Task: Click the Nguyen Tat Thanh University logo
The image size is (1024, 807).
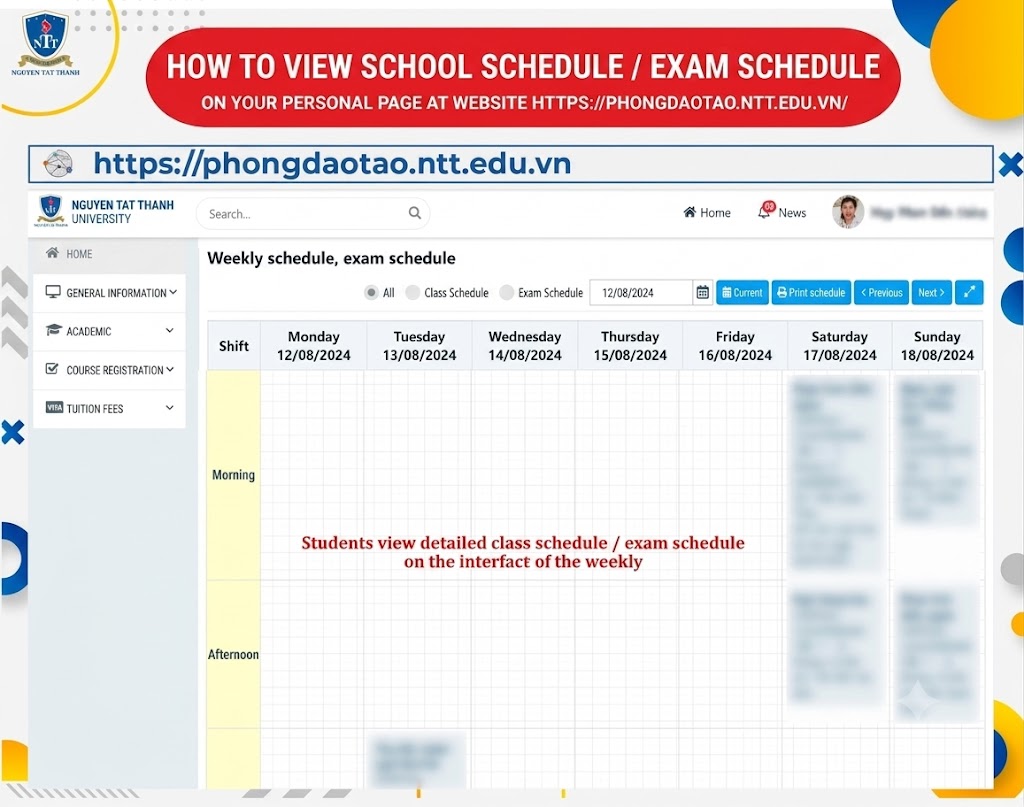Action: (x=104, y=212)
